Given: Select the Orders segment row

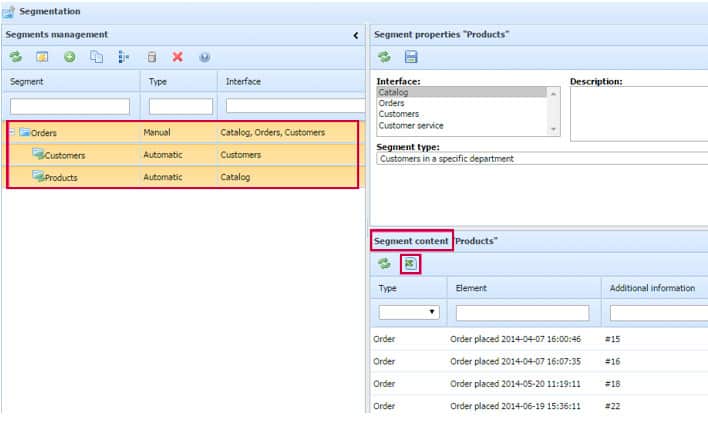Looking at the screenshot, I should point(183,132).
